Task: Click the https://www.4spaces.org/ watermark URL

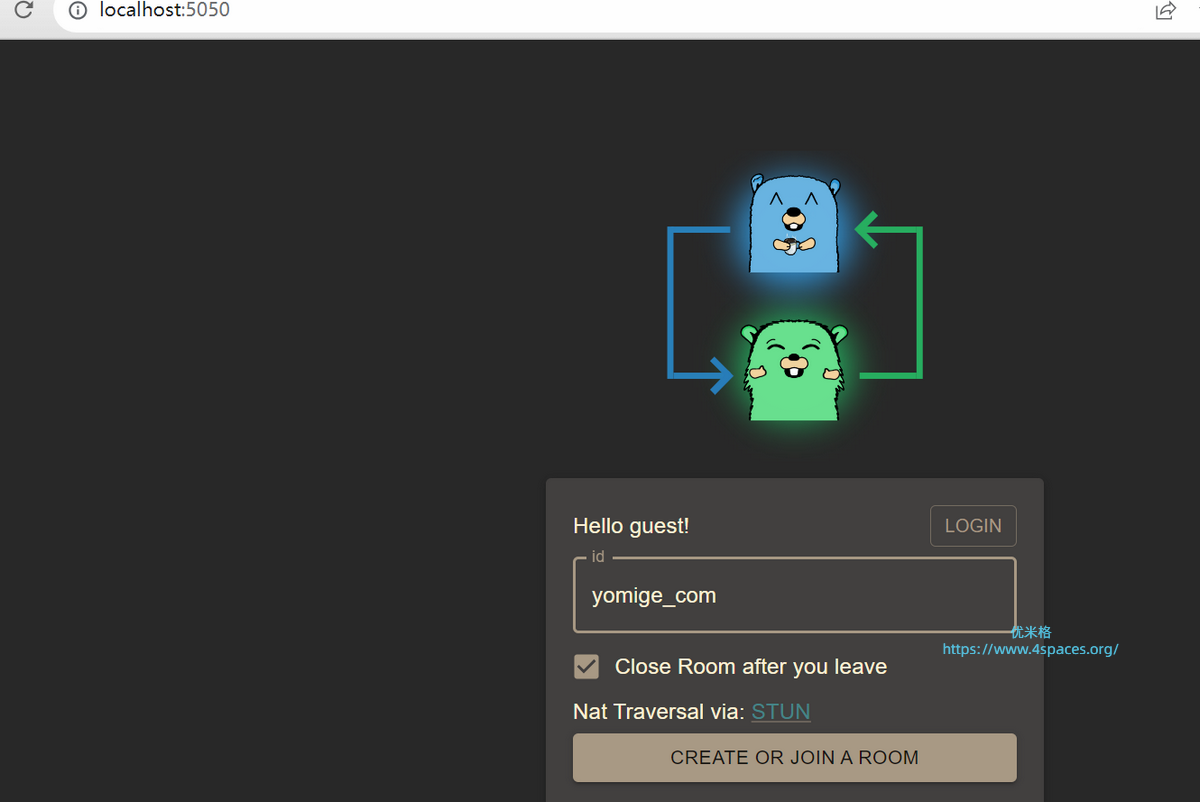Action: pos(1030,649)
